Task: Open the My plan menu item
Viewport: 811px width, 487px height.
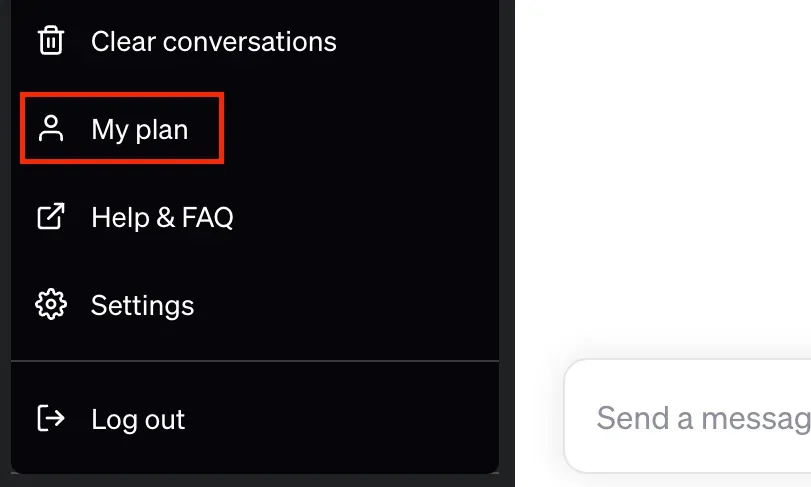Action: [122, 129]
